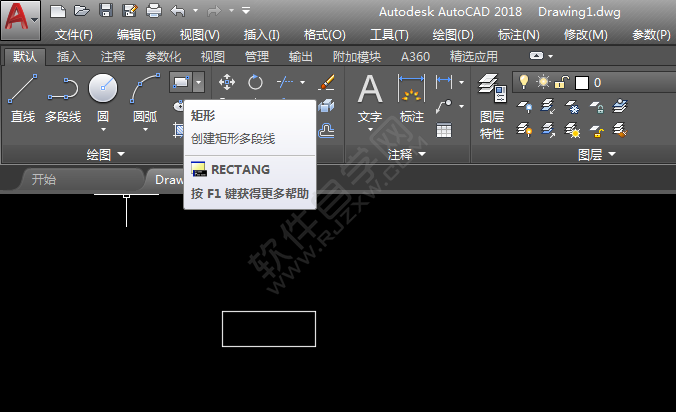Expand the 绘图 panel title
Viewport: 676px width, 412px height.
tap(105, 154)
